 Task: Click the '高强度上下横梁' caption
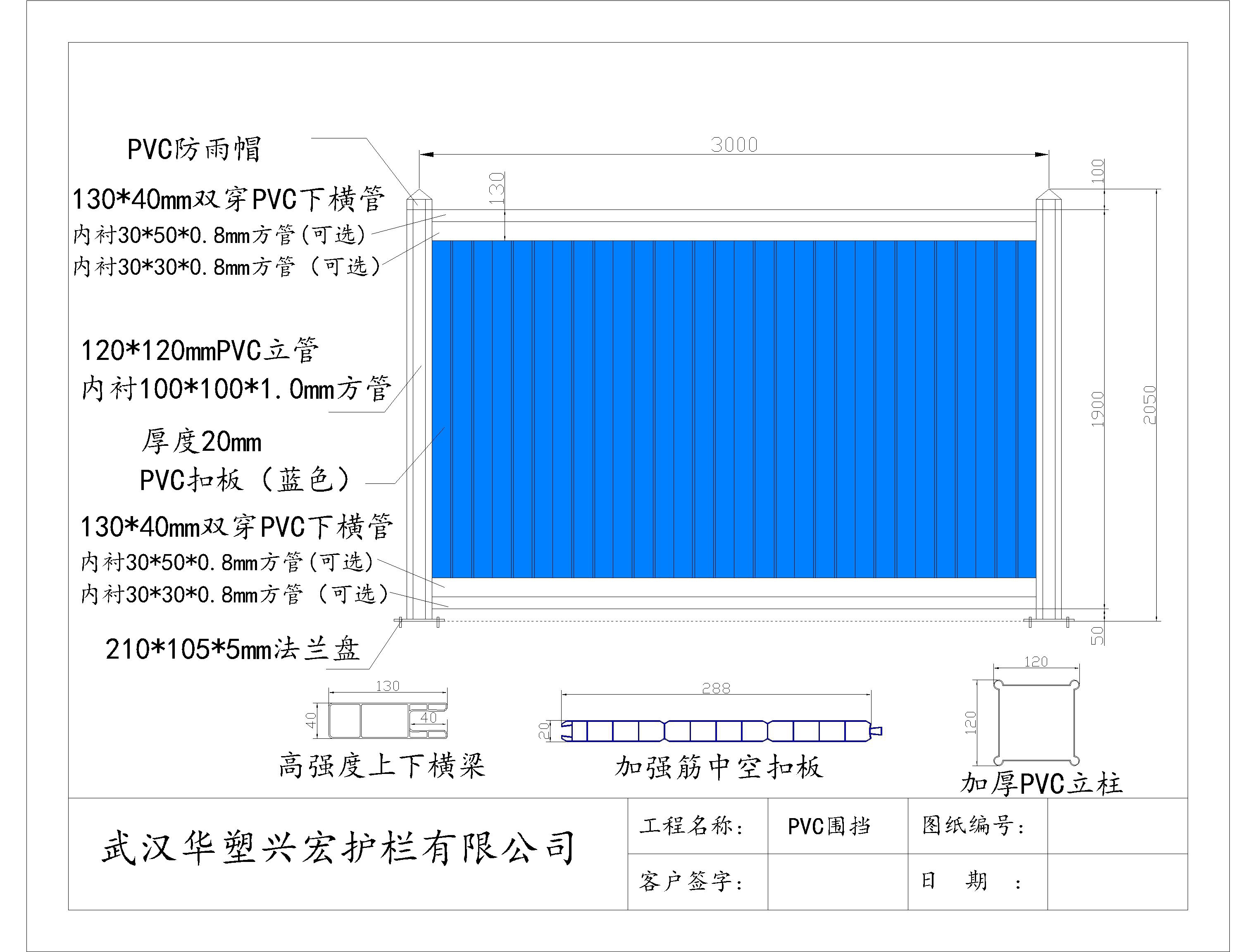[x=382, y=765]
